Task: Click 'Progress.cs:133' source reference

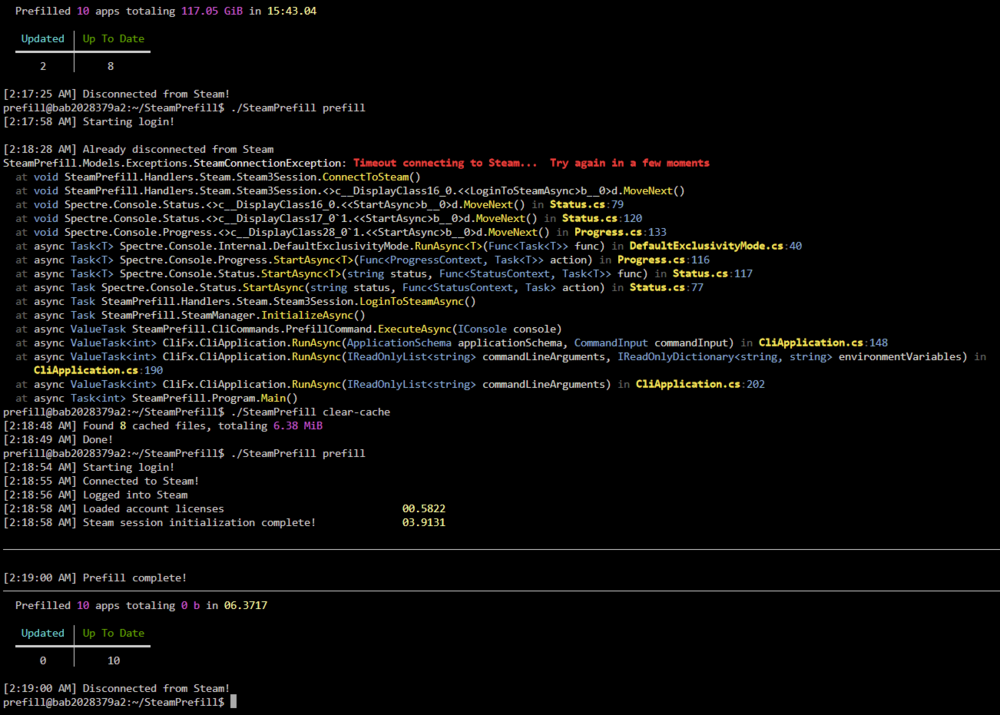Action: coord(621,232)
